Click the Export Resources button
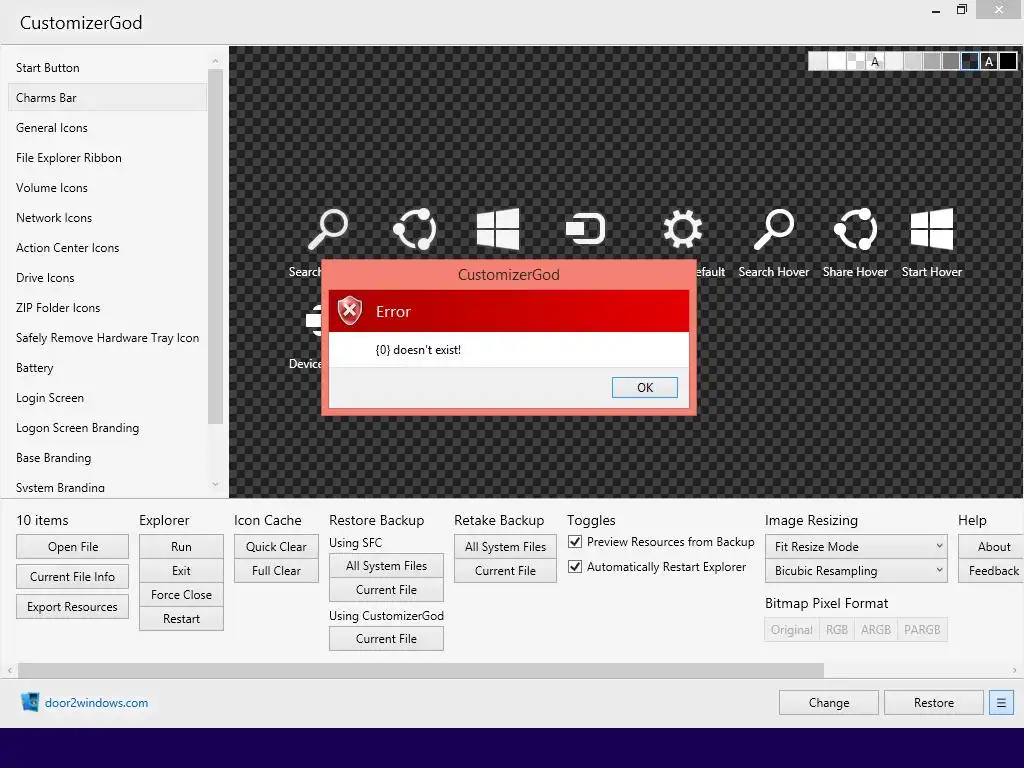This screenshot has height=768, width=1024. 72,607
